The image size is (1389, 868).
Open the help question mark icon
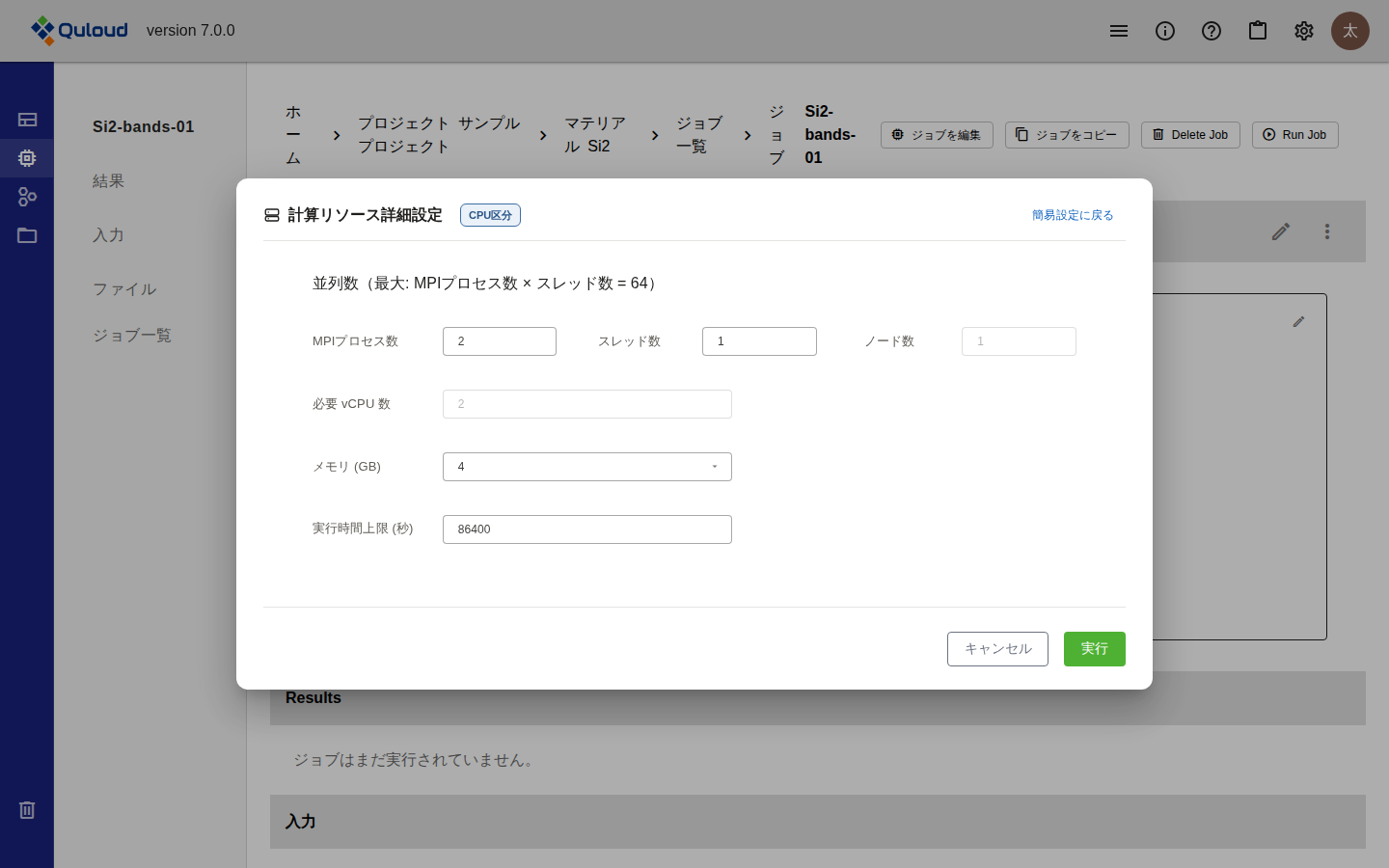(x=1212, y=31)
